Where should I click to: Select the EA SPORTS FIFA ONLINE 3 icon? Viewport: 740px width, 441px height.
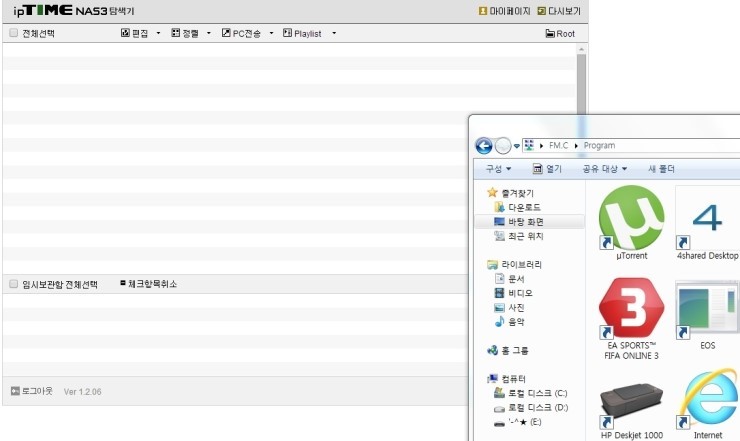[631, 308]
